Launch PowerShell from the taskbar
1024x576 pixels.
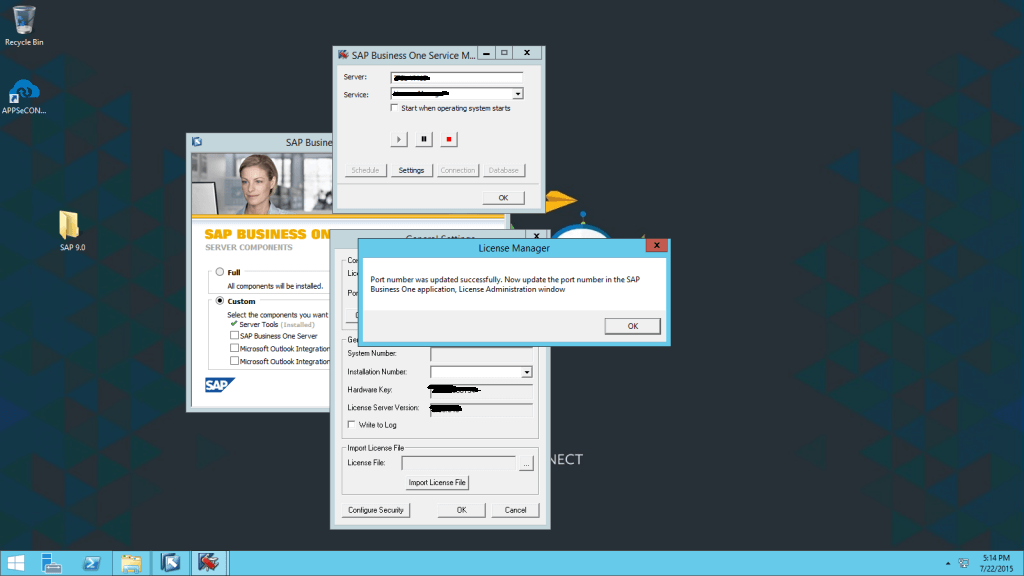(x=91, y=563)
